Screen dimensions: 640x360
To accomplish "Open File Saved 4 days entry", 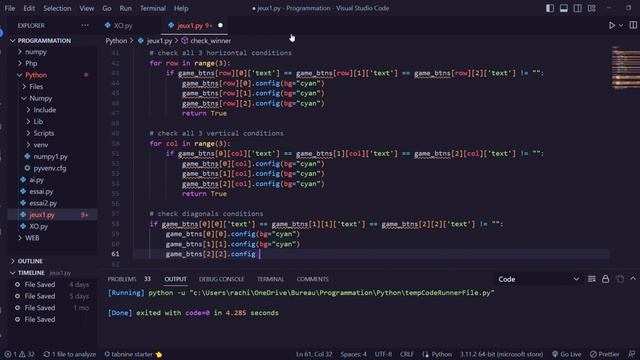I will click(53, 284).
